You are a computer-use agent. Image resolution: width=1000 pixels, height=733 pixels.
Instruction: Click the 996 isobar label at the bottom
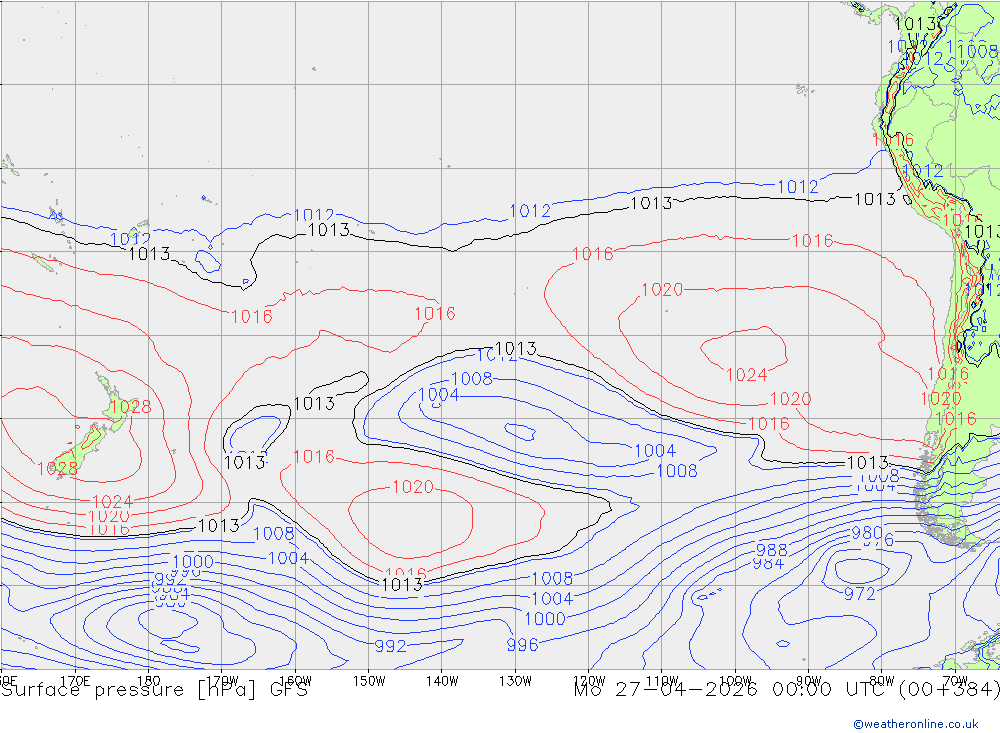(522, 645)
